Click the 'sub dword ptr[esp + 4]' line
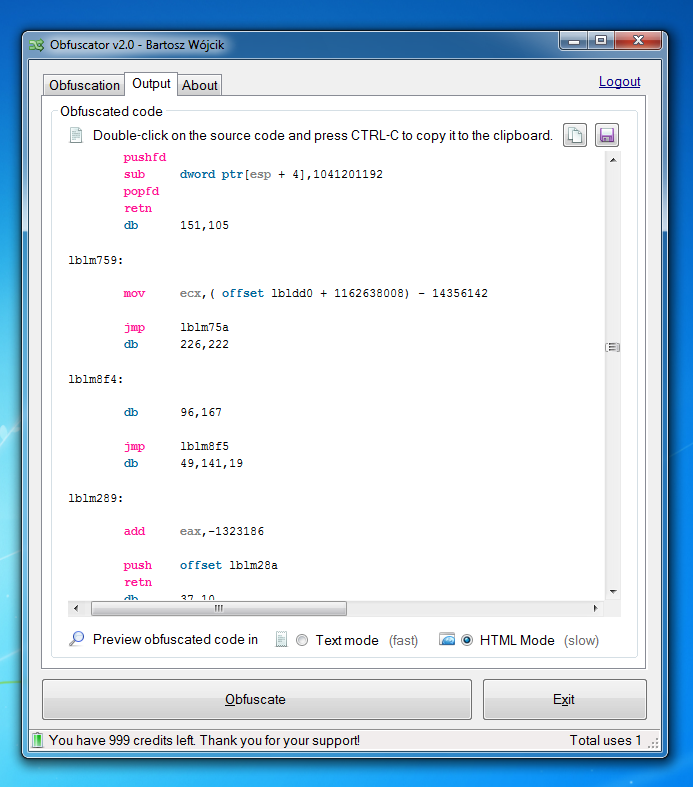 pos(253,174)
